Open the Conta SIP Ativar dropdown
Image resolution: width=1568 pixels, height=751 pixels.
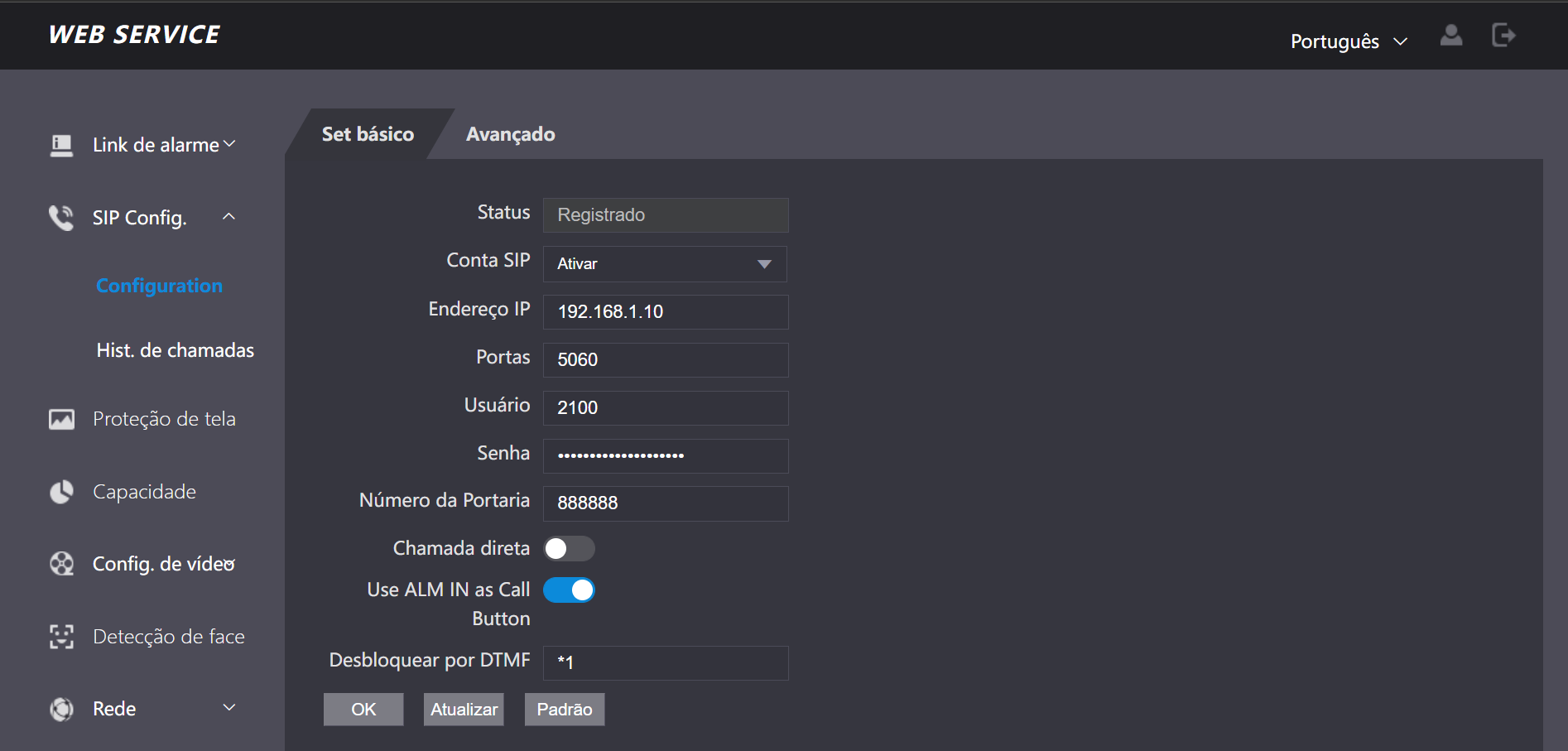coord(665,264)
